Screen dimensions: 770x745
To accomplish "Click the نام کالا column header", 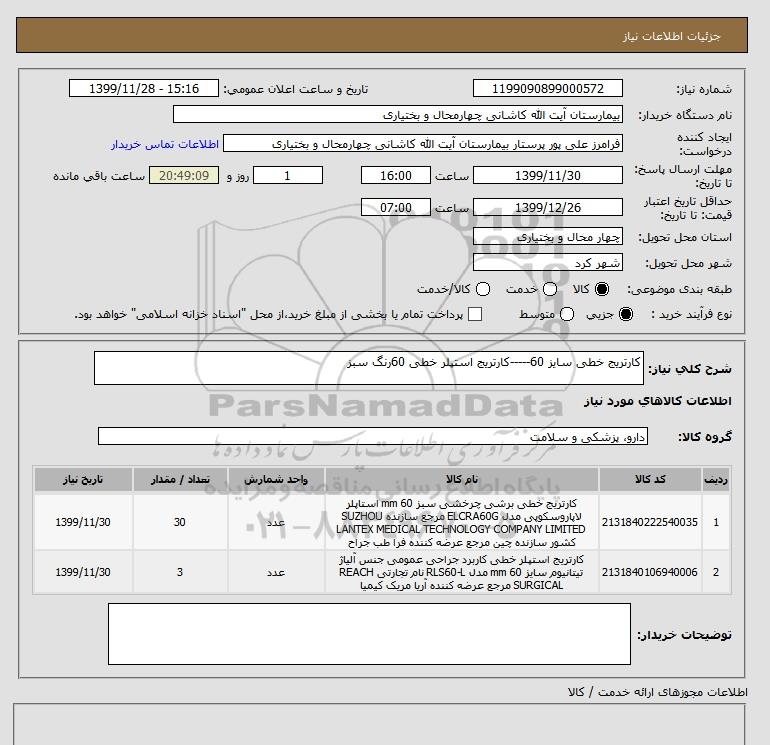I will pos(462,479).
